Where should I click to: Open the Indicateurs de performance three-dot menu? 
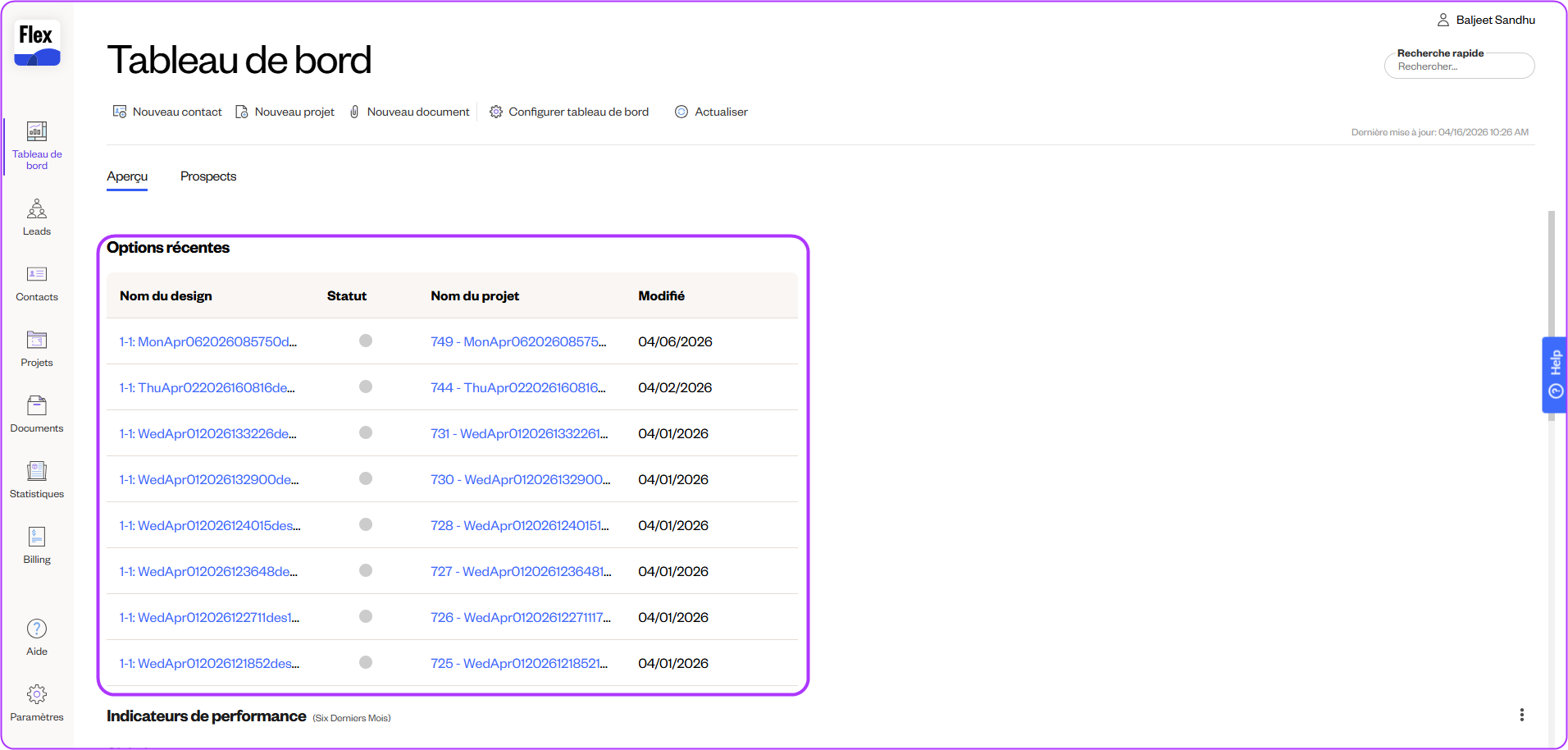(1521, 715)
